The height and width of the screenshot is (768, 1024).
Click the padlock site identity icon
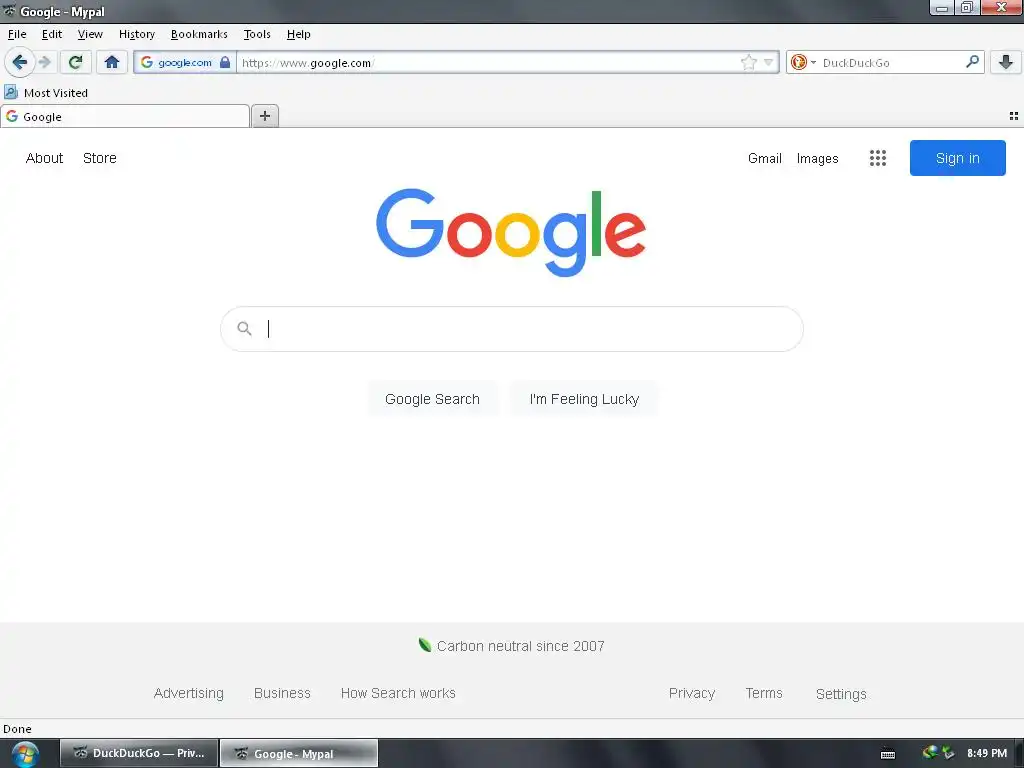point(225,63)
